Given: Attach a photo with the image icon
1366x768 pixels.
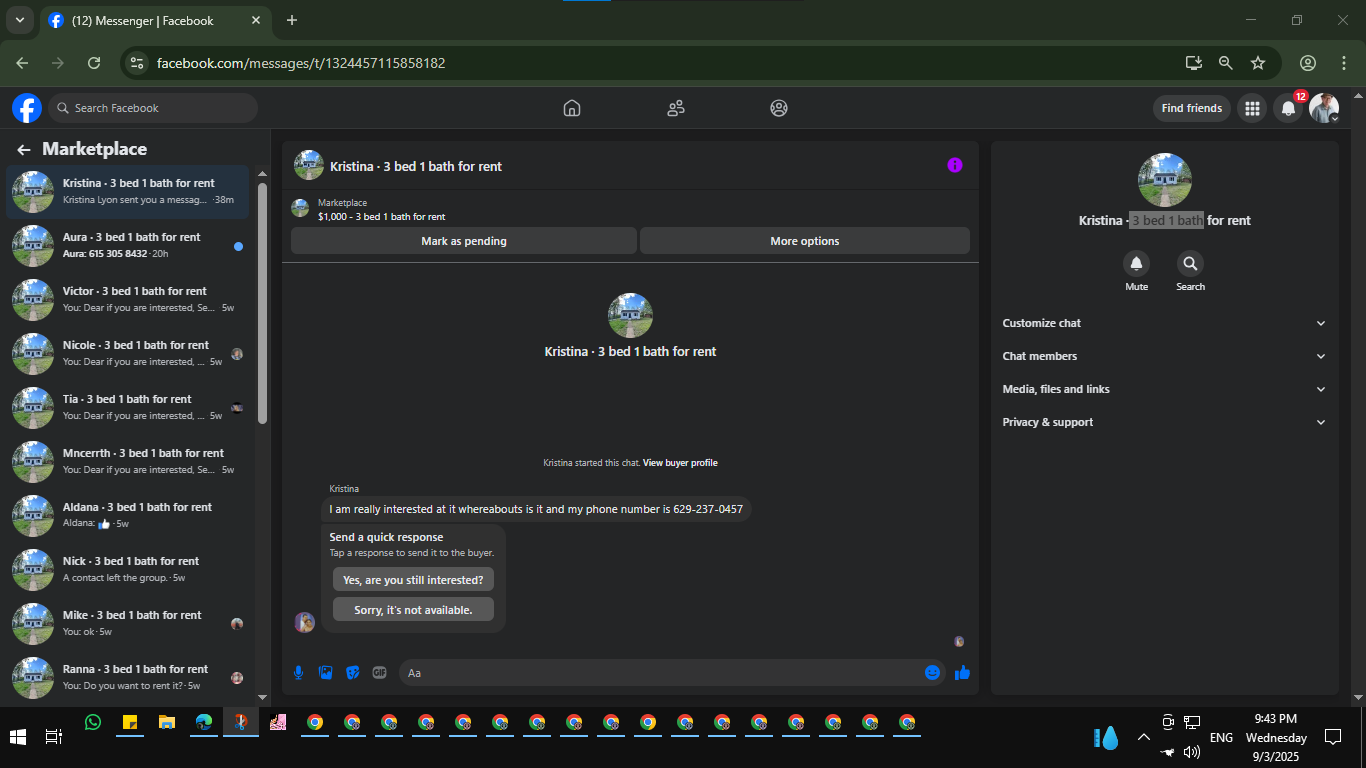Looking at the screenshot, I should [x=325, y=673].
